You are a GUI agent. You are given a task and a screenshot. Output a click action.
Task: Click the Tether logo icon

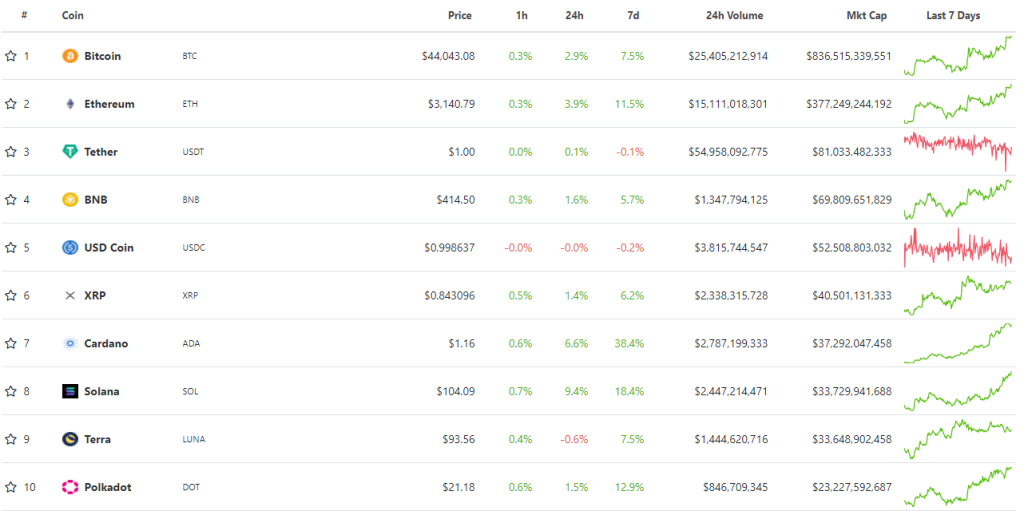(70, 152)
